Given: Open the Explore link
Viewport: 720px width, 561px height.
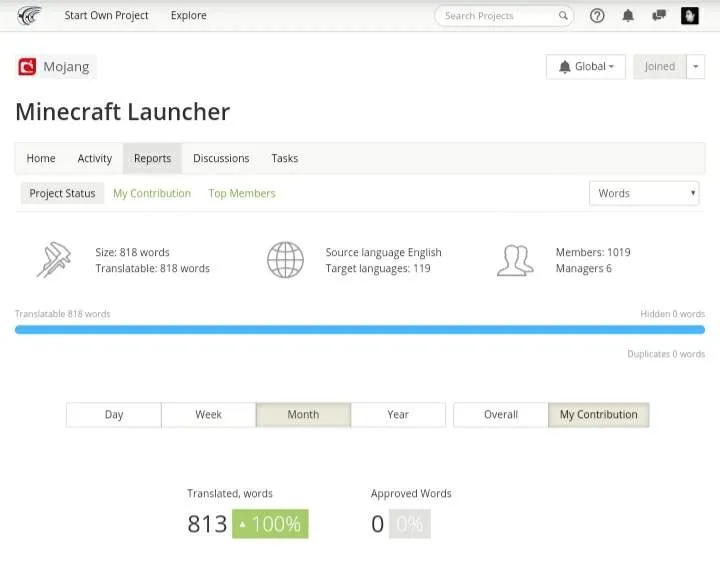Looking at the screenshot, I should 188,16.
